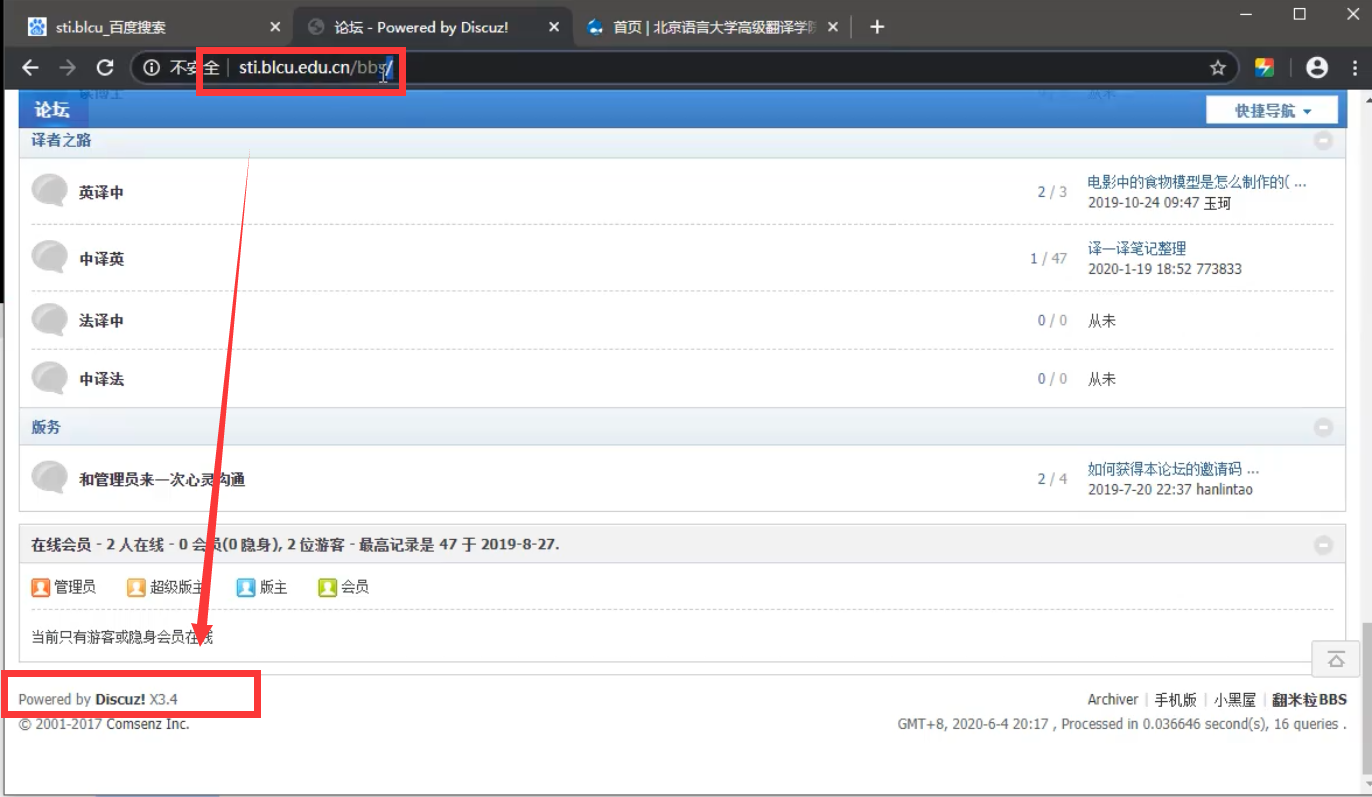
Task: Open the Chrome three-dot menu
Action: click(x=1353, y=67)
